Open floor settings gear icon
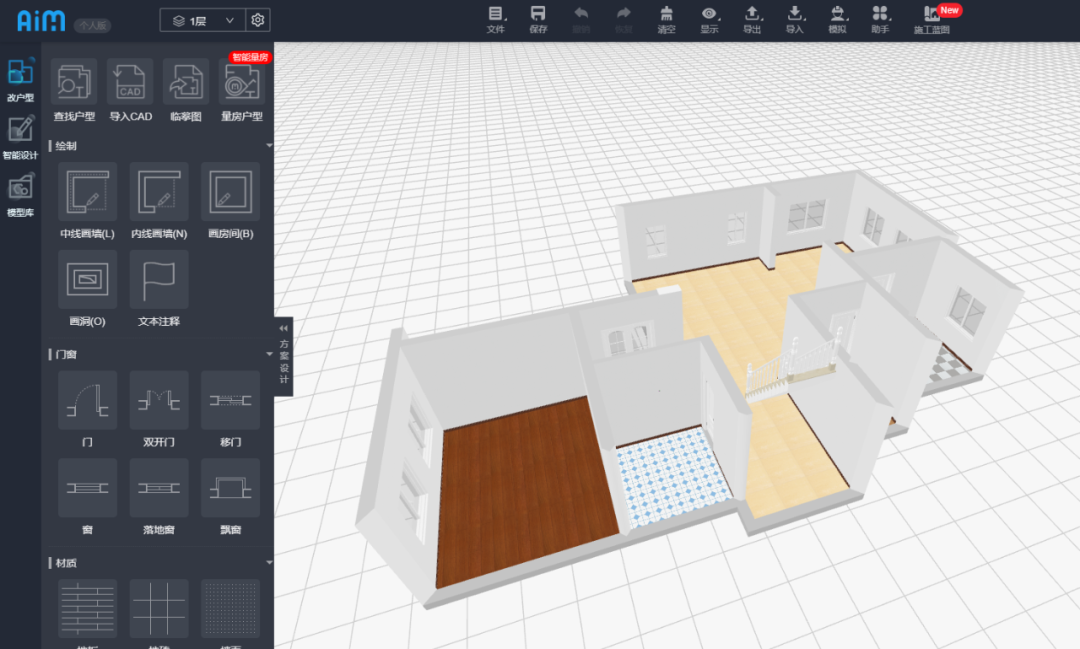The image size is (1080, 649). point(258,20)
